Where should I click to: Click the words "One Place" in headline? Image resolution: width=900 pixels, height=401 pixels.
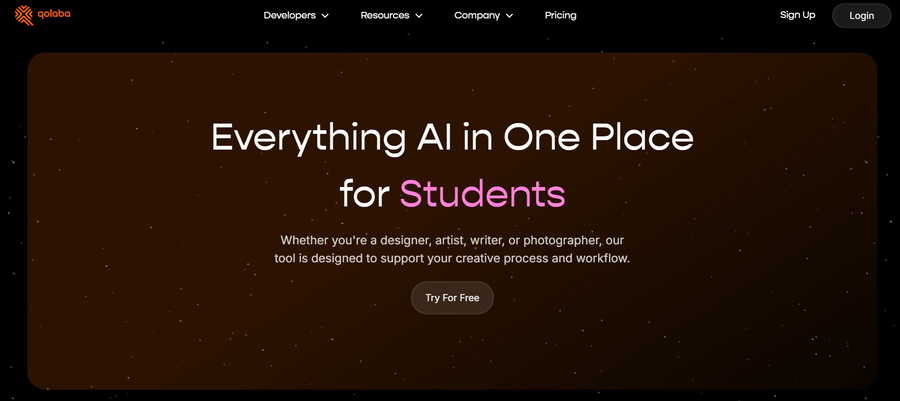[x=598, y=137]
